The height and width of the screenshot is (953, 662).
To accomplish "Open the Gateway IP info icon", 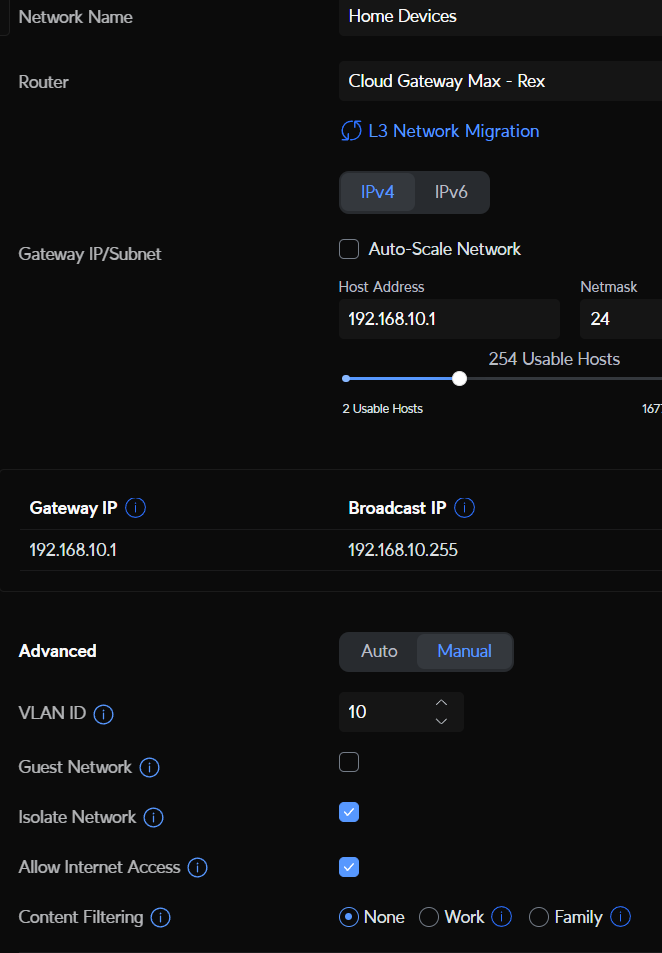I will coord(135,507).
